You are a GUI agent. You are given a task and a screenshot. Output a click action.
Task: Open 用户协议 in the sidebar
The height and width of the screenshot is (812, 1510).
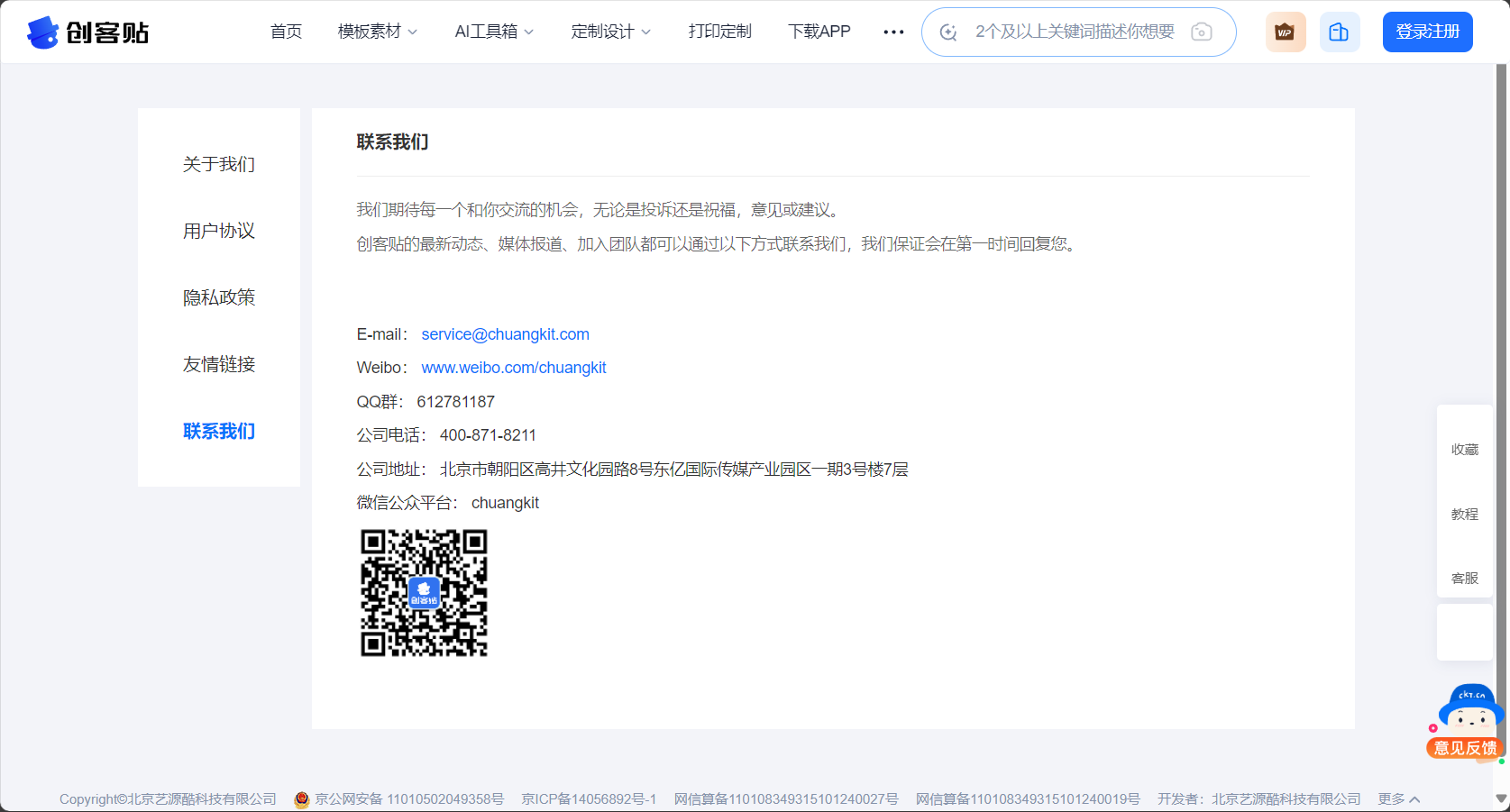click(x=219, y=231)
